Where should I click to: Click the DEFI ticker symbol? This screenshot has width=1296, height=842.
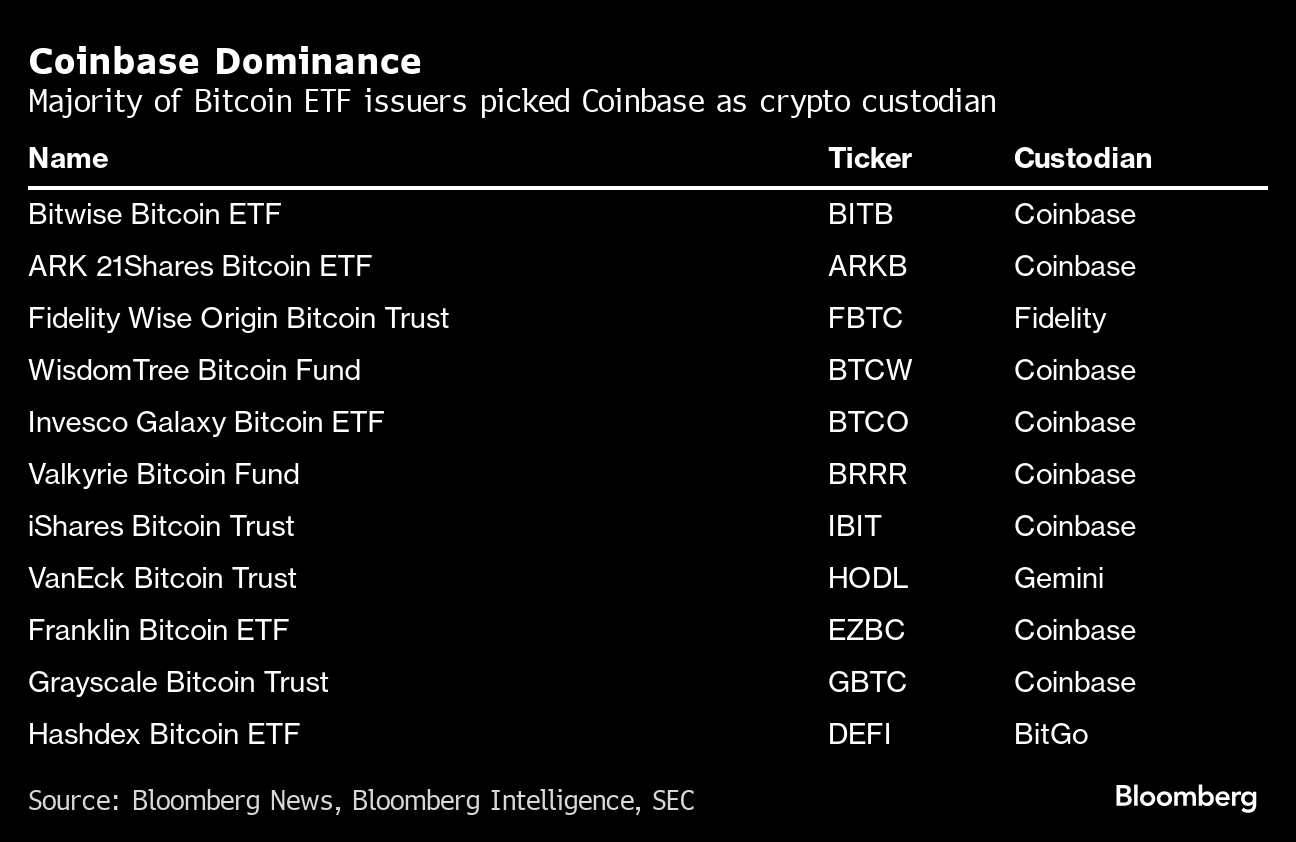point(859,734)
